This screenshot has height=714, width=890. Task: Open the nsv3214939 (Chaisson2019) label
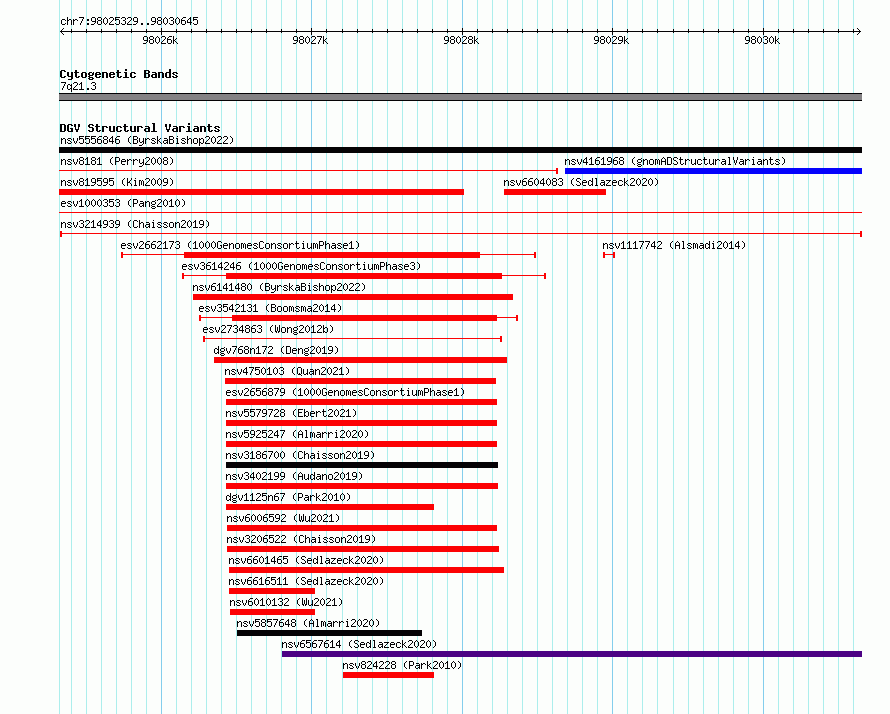[x=135, y=224]
